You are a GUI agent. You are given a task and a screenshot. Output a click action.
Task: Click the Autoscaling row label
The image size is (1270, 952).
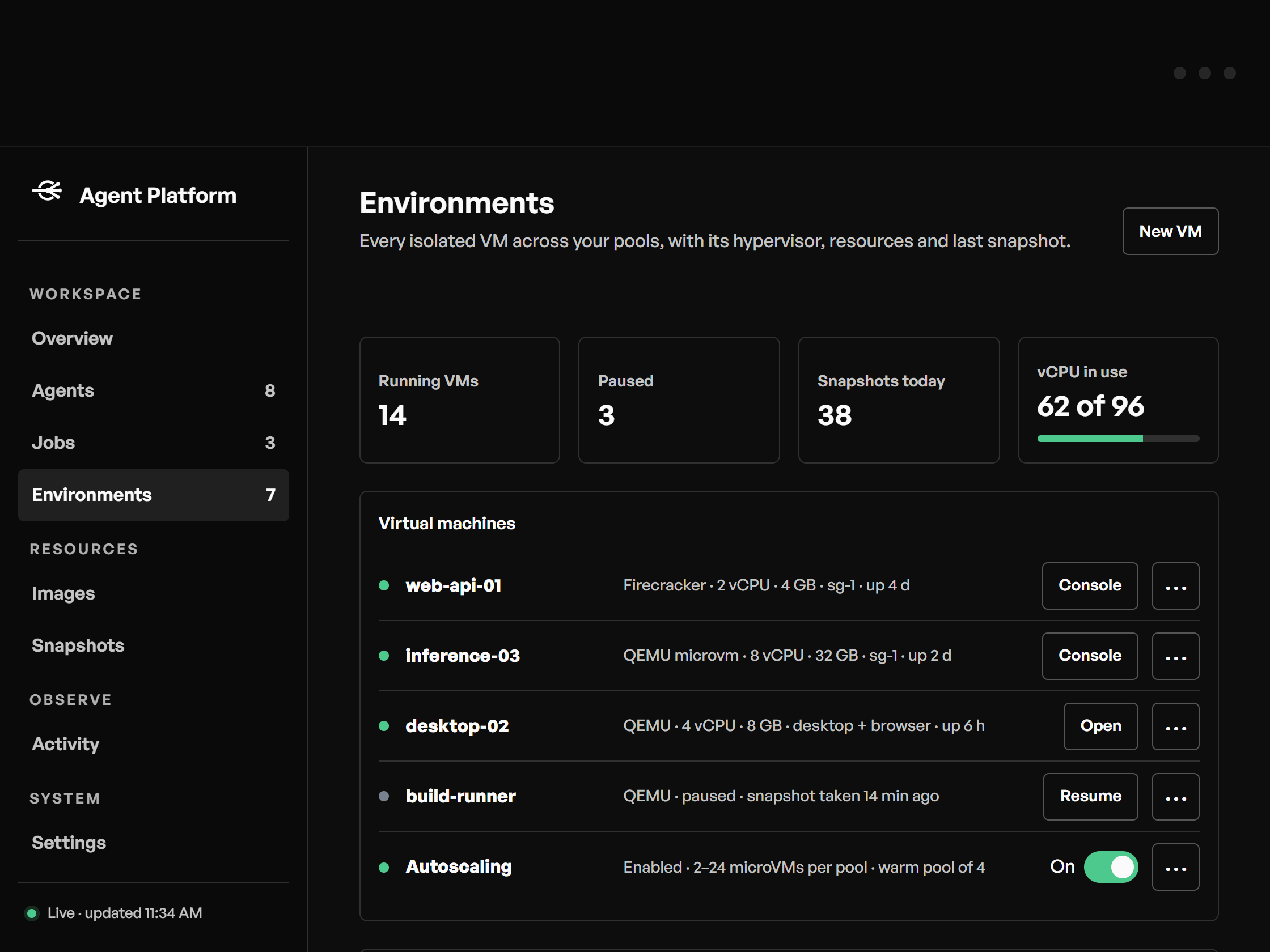coord(459,867)
